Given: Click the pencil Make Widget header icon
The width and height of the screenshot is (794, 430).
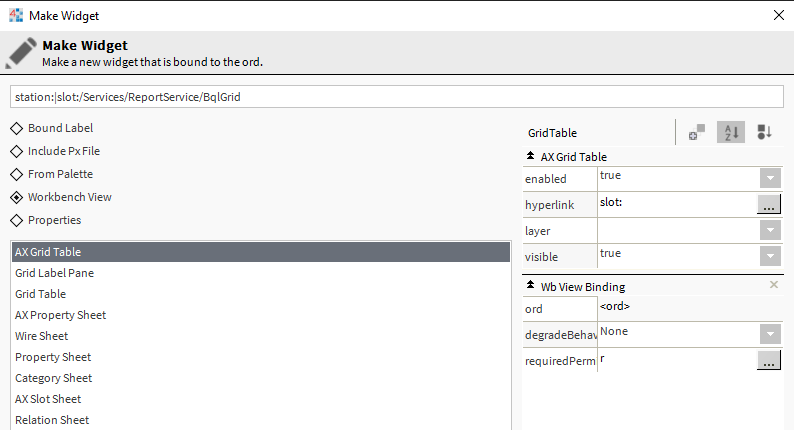Looking at the screenshot, I should click(x=21, y=51).
